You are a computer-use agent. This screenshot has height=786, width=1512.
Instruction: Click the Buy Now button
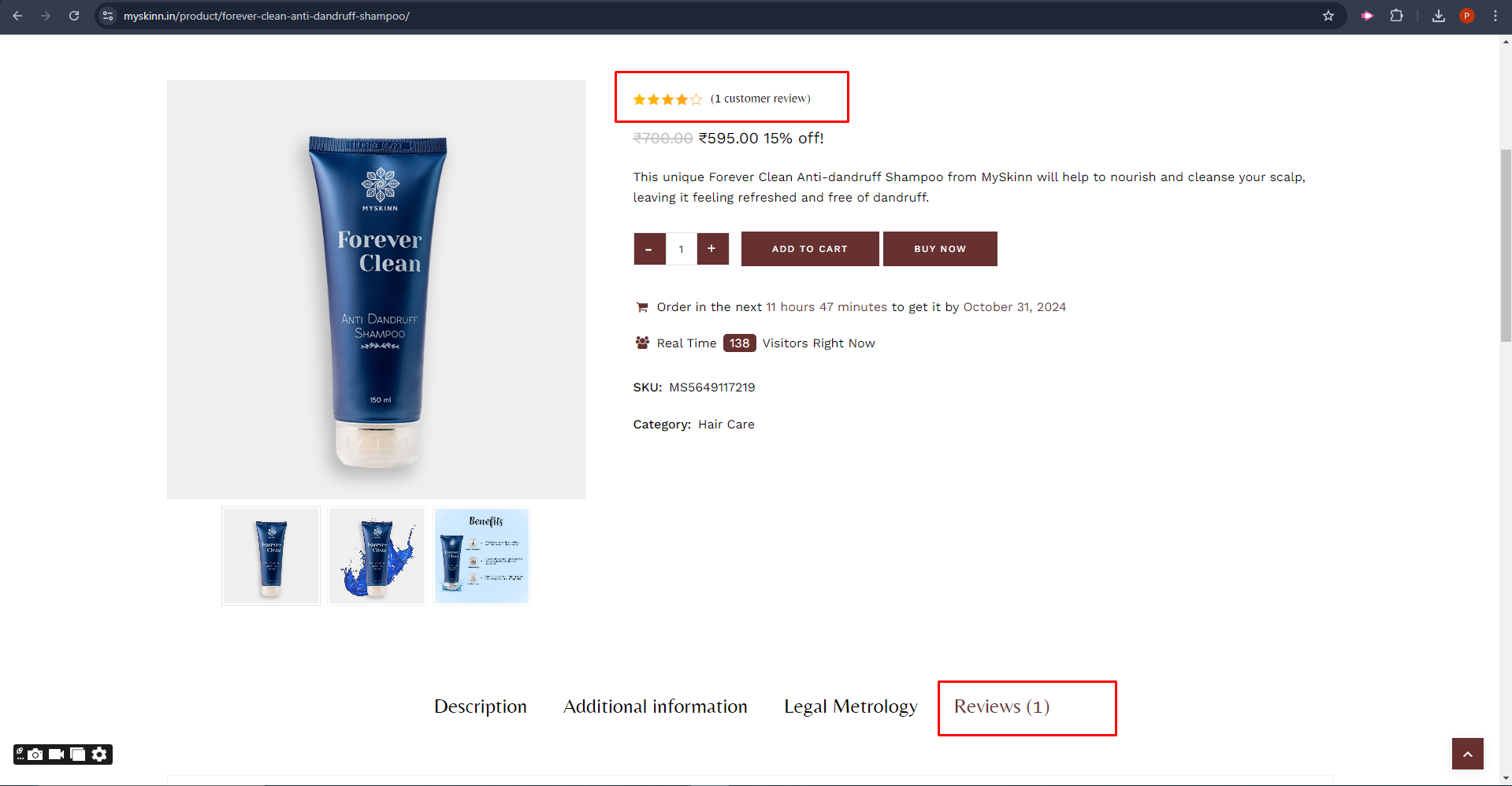[x=940, y=249]
